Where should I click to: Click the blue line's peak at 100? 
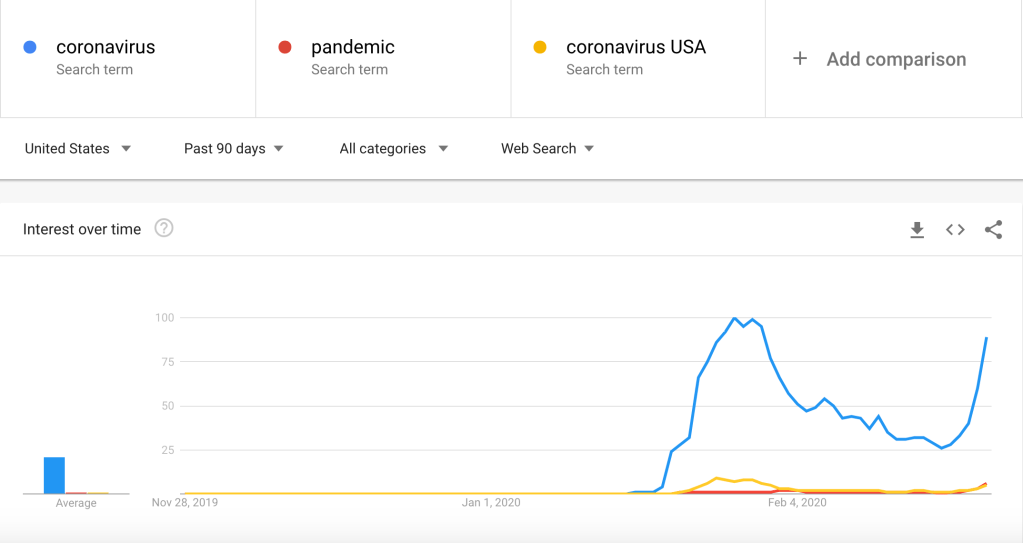pos(735,318)
